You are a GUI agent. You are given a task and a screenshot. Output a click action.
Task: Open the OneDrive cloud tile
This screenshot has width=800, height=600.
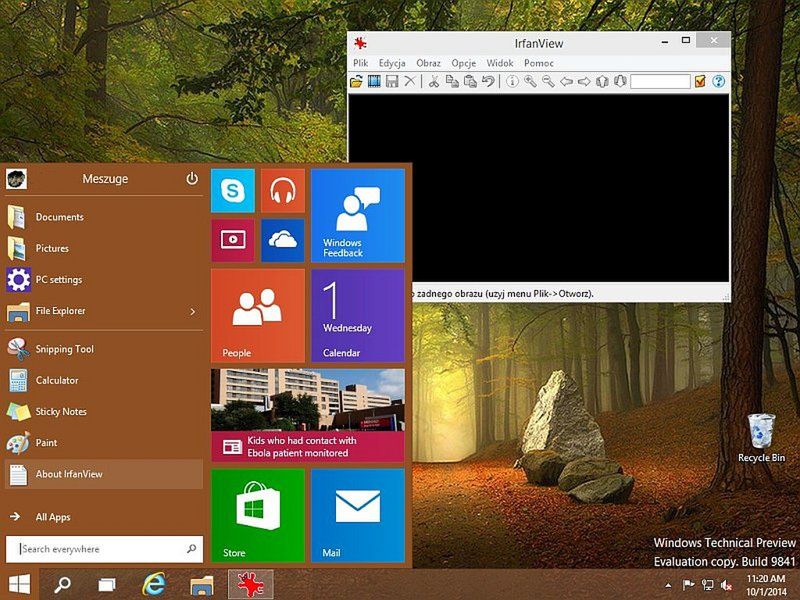click(283, 240)
